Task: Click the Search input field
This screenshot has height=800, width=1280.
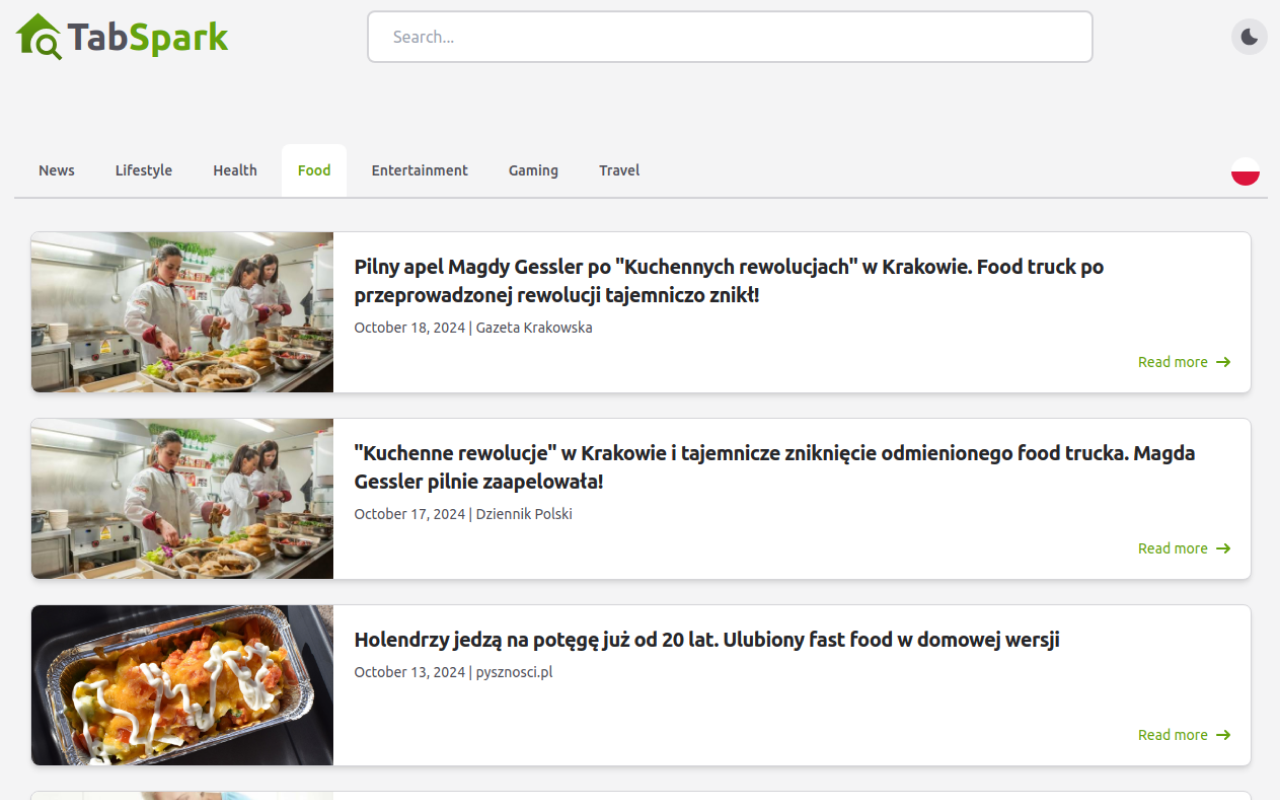Action: click(x=730, y=36)
